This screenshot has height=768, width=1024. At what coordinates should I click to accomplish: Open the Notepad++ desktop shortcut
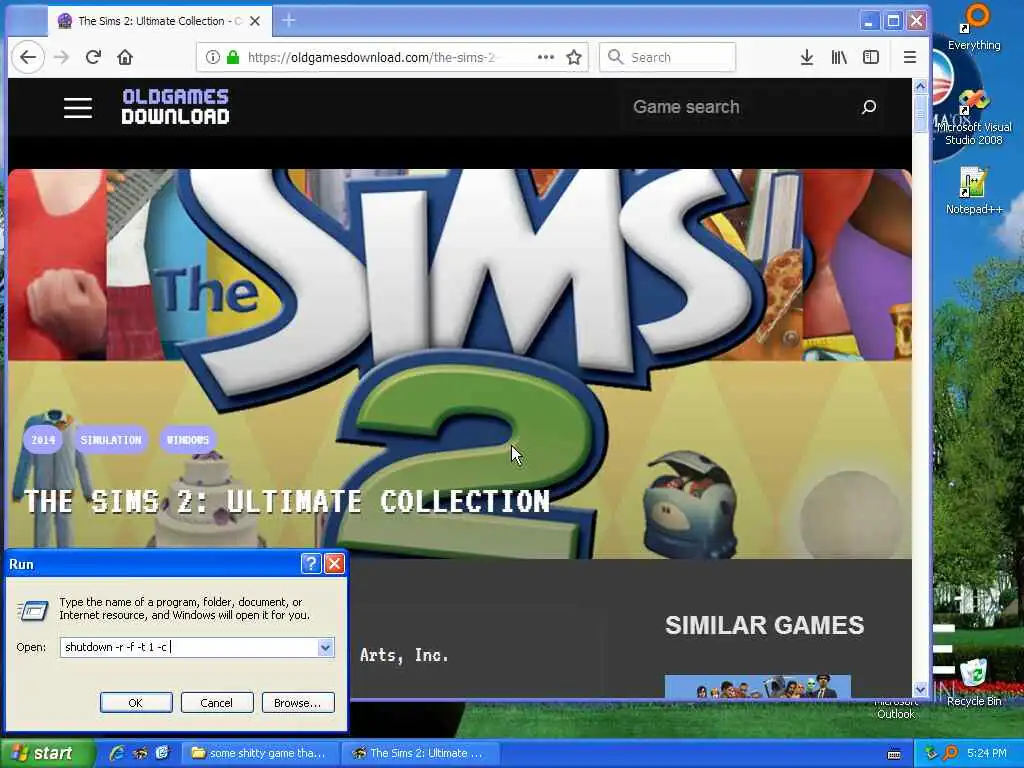coord(974,191)
